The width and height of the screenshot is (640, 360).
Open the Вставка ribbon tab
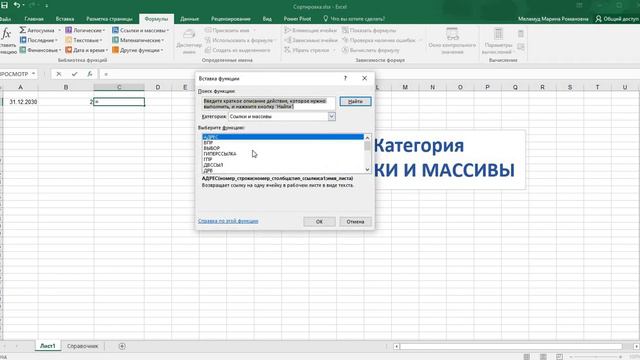65,19
